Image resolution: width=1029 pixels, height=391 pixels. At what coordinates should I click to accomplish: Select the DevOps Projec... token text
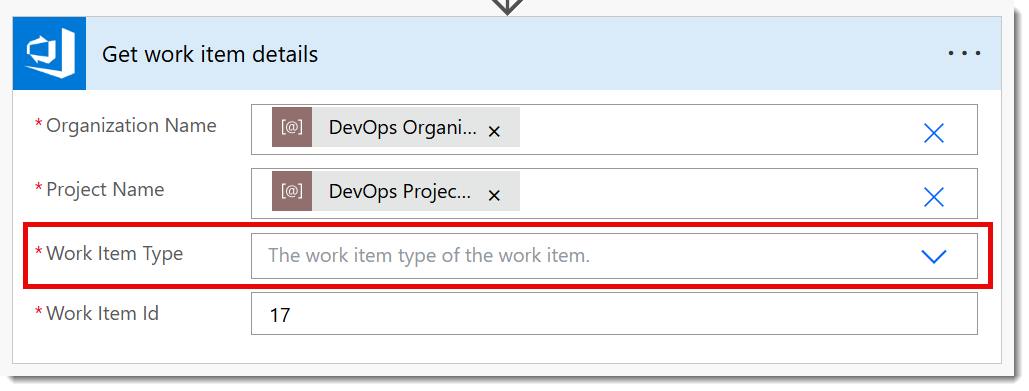coord(400,191)
